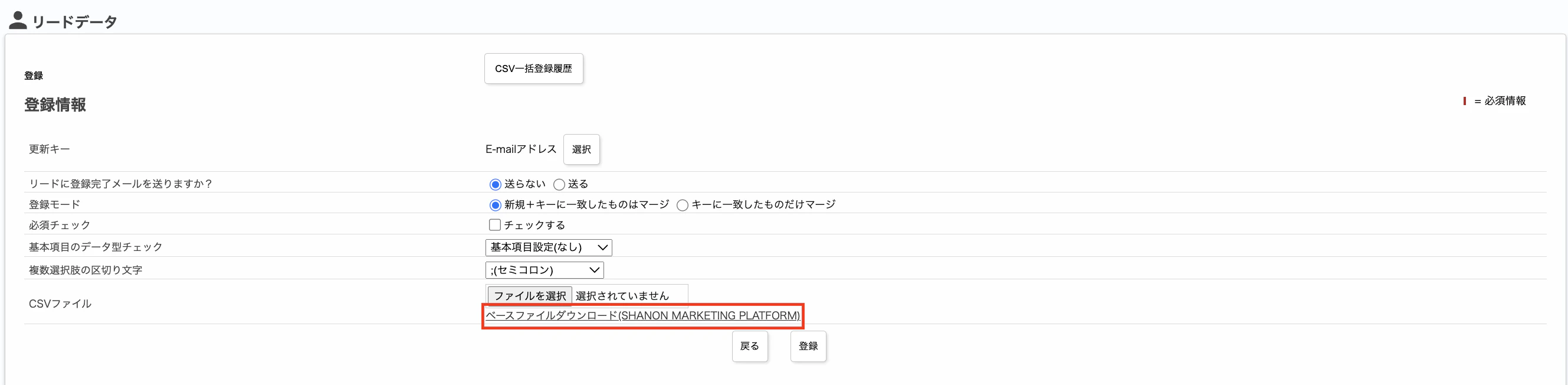Click the 必須チェック row label
The height and width of the screenshot is (385, 1568).
point(59,226)
